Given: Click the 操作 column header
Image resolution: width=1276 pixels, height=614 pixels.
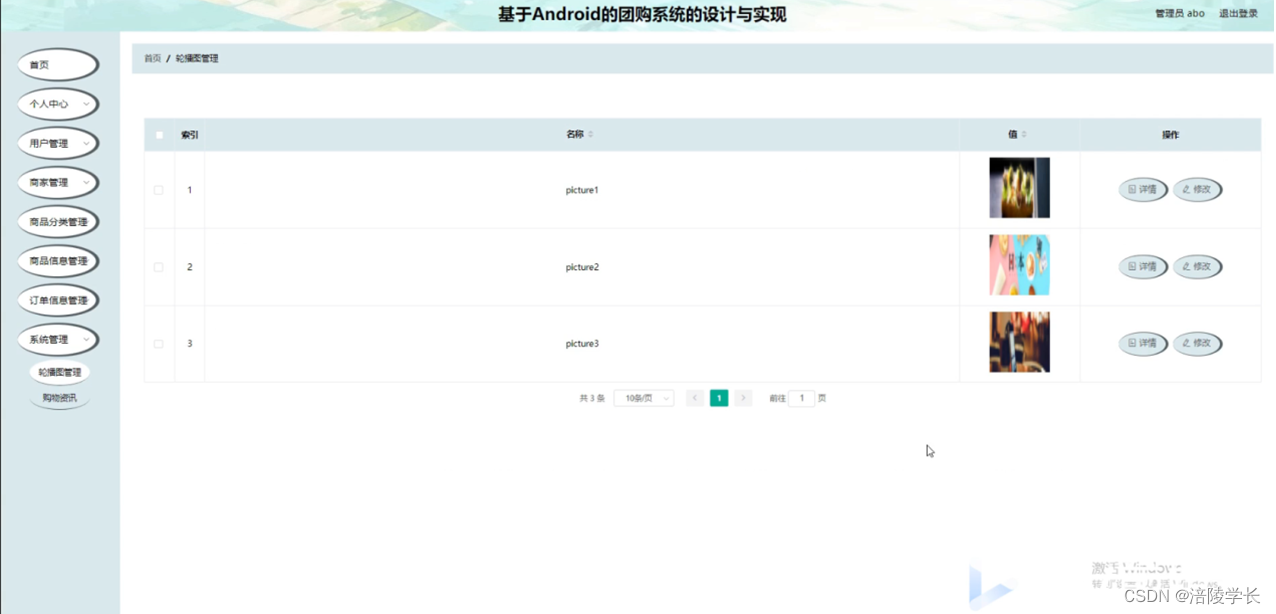Looking at the screenshot, I should point(1170,135).
